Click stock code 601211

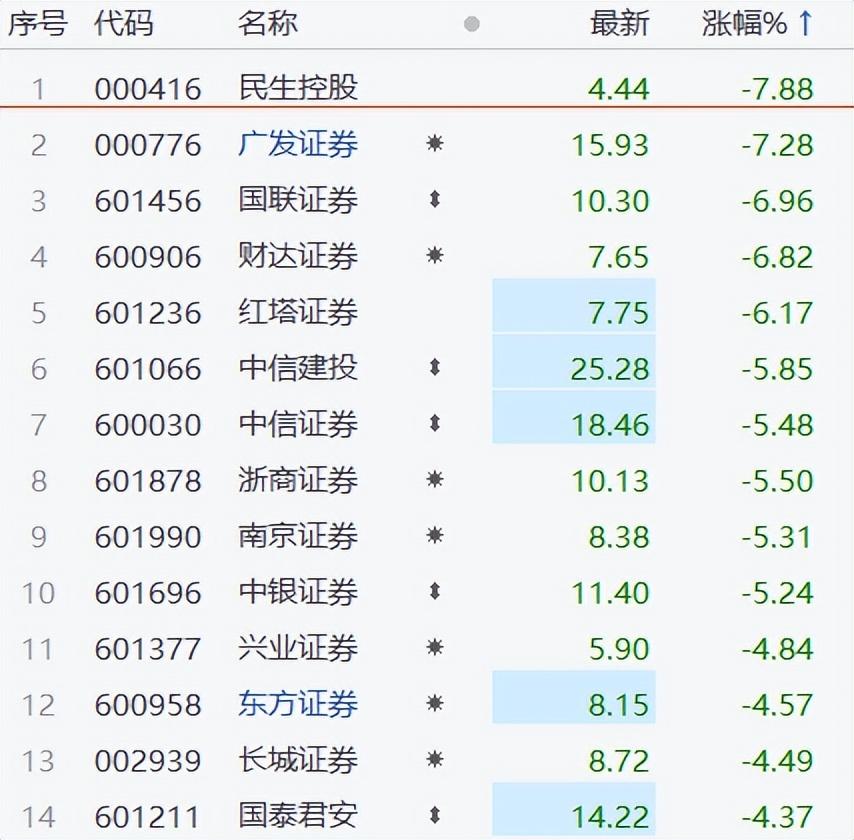[x=148, y=817]
